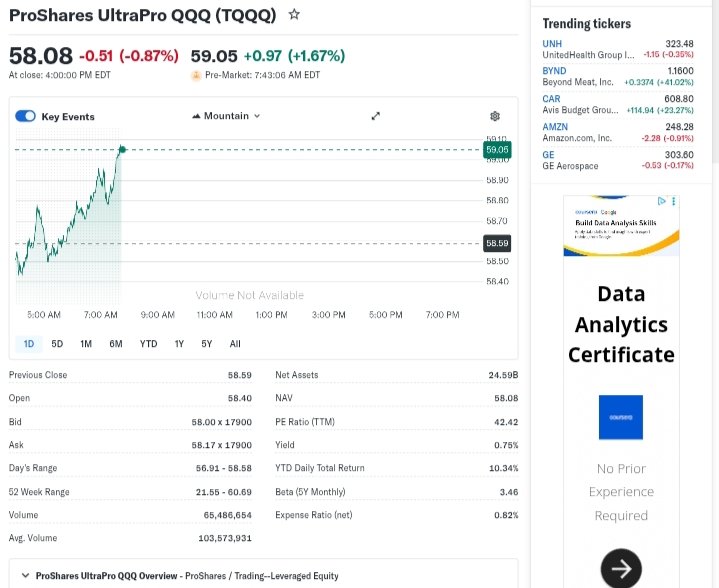Open UNH trending ticker
Screen dimensions: 719x588
(552, 44)
